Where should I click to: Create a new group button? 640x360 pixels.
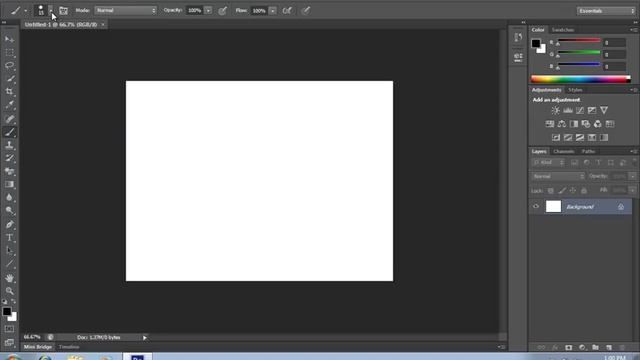(x=596, y=347)
